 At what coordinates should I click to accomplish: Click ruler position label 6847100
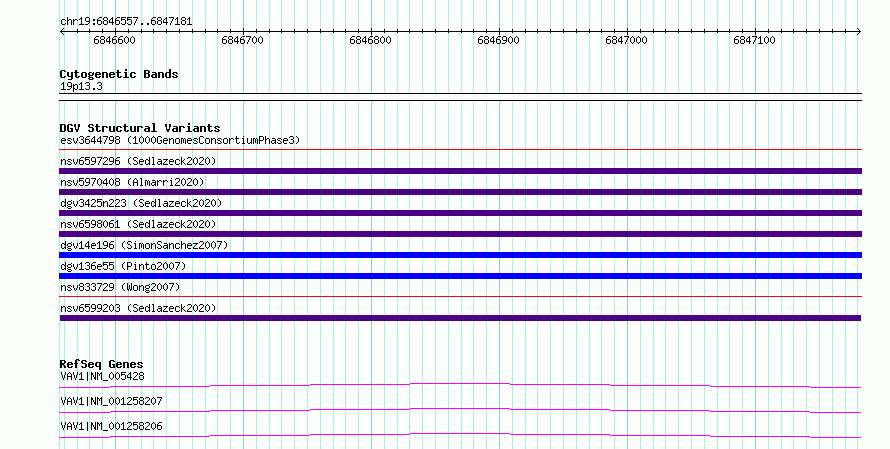click(754, 40)
